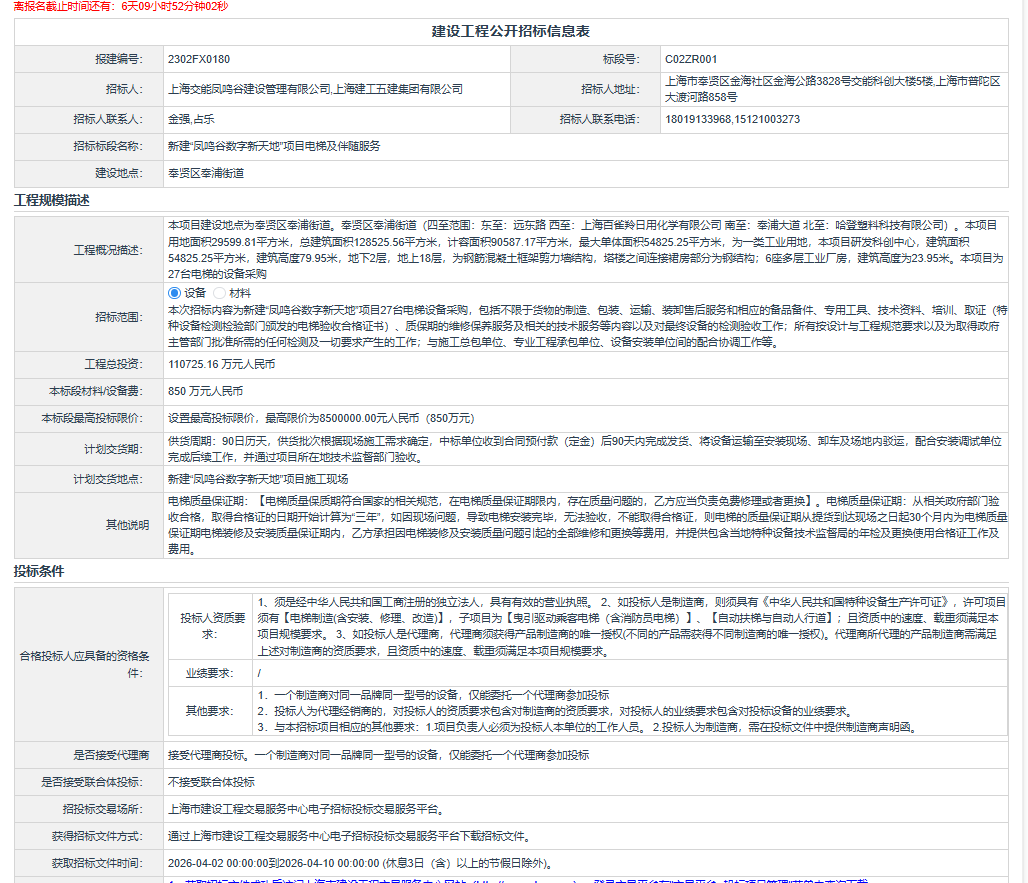
Task: Click the 建设地点 value 奉贤区奉浦街道
Action: coord(206,173)
